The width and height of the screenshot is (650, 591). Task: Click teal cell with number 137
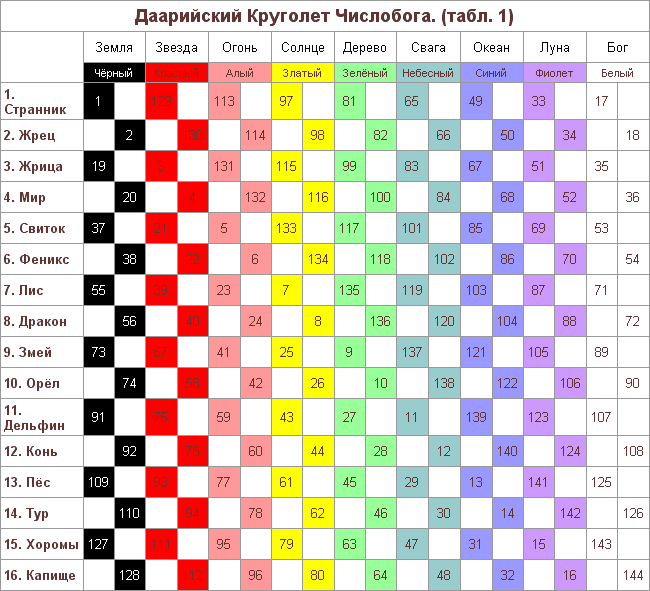[x=412, y=352]
